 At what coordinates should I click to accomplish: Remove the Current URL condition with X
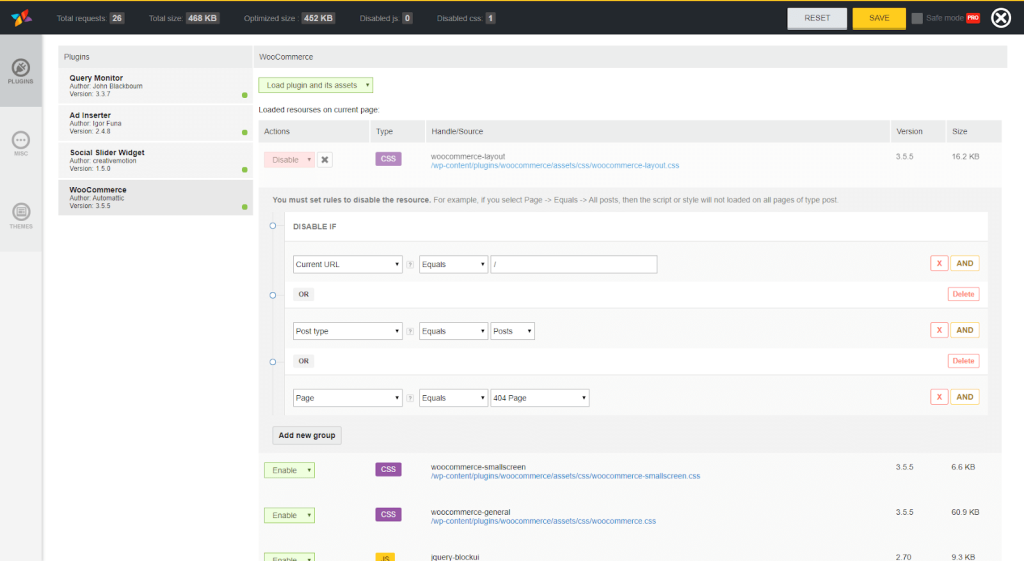(939, 263)
